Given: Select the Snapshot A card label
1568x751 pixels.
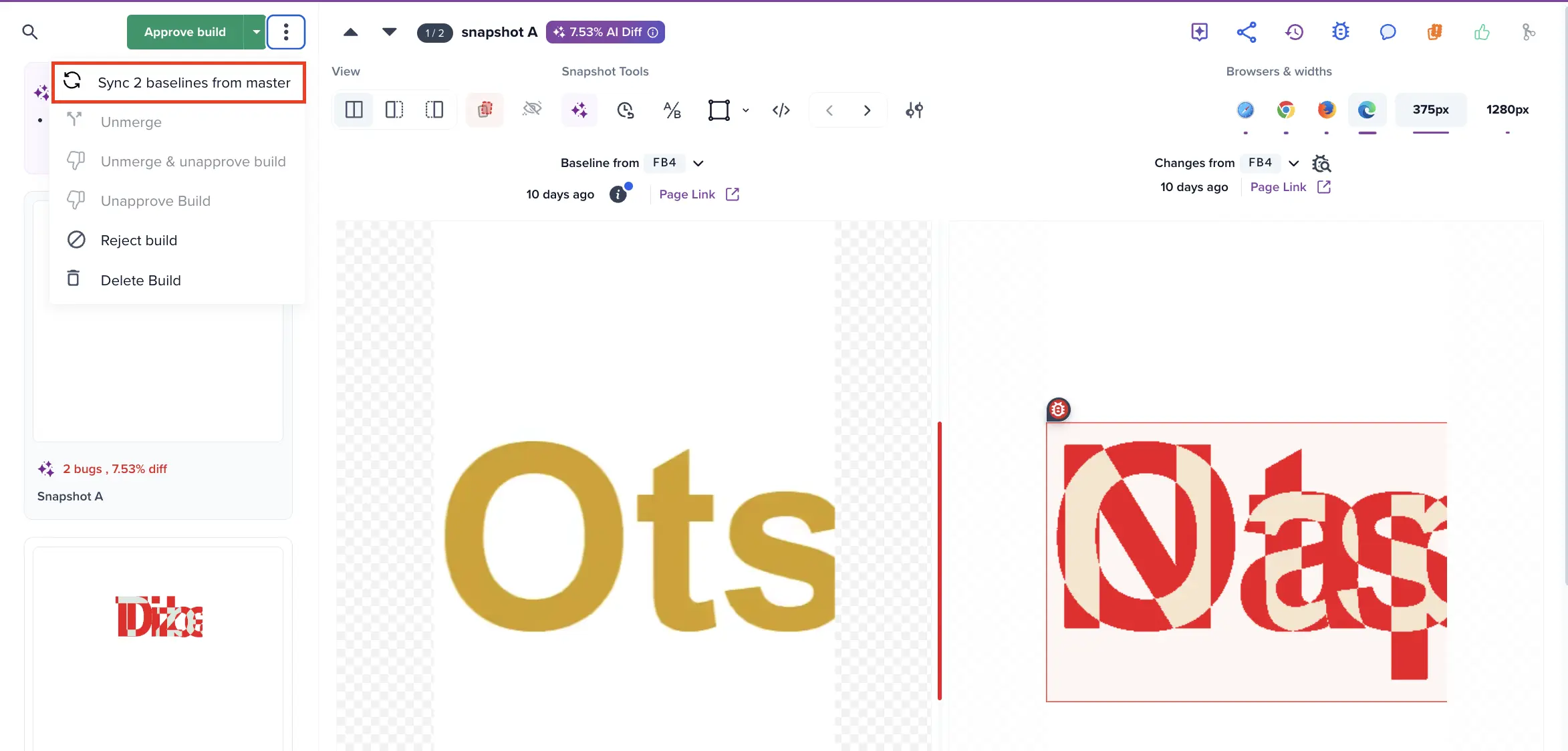Looking at the screenshot, I should (x=70, y=496).
